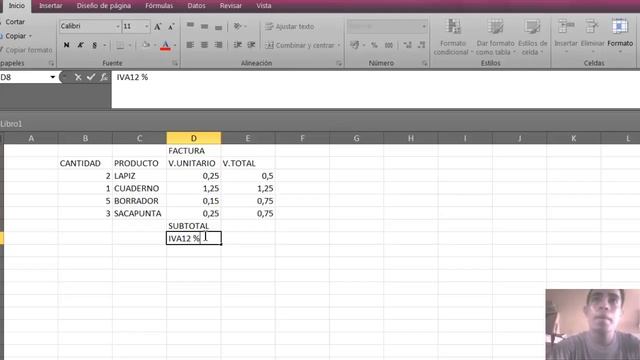Open Estilos de celda gallery
Screen dimensions: 640x360
532,37
